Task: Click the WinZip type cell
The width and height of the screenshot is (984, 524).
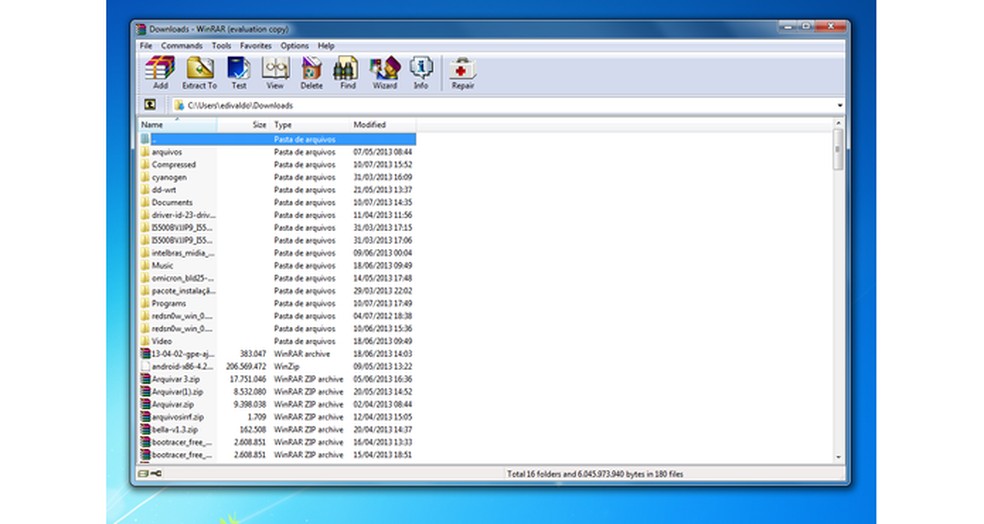Action: 287,366
